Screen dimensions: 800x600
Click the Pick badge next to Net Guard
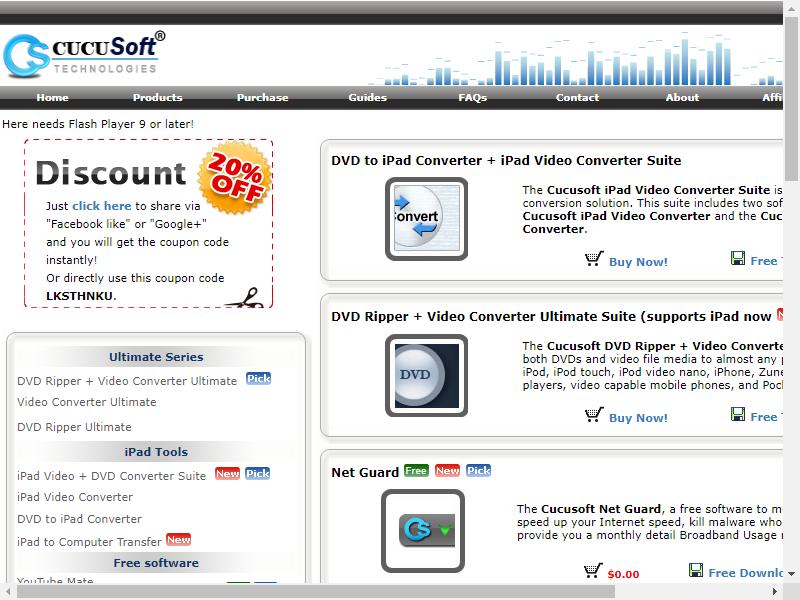point(479,470)
